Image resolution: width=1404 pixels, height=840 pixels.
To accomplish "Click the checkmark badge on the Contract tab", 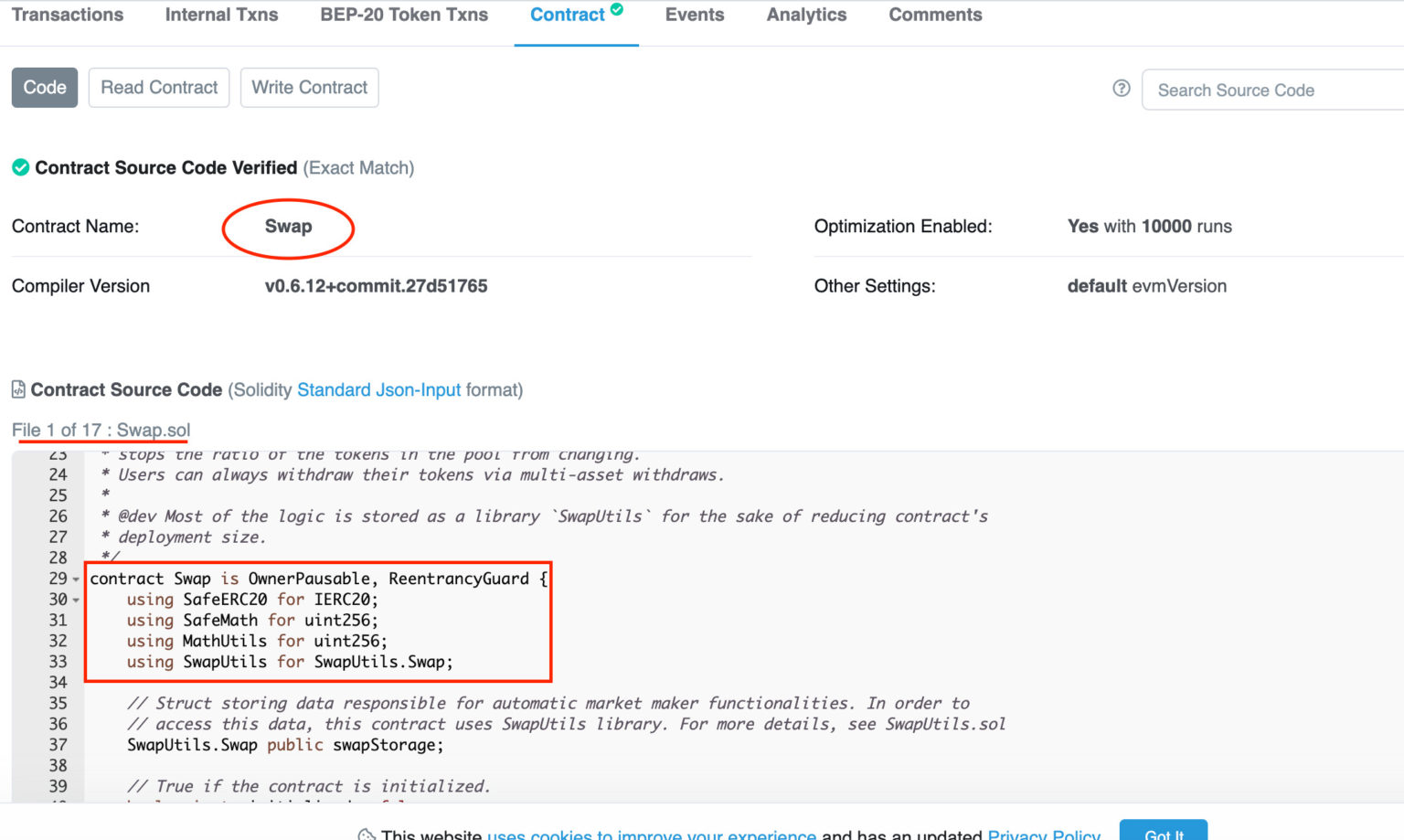I will pos(617,9).
